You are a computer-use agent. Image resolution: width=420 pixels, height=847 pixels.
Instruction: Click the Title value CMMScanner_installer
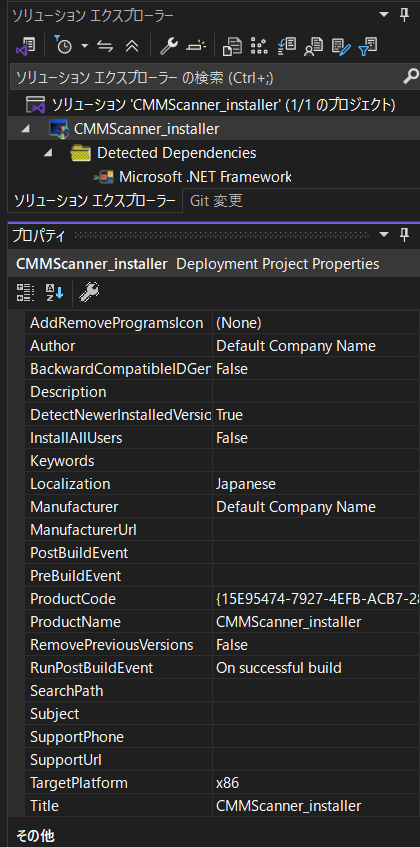pos(288,806)
